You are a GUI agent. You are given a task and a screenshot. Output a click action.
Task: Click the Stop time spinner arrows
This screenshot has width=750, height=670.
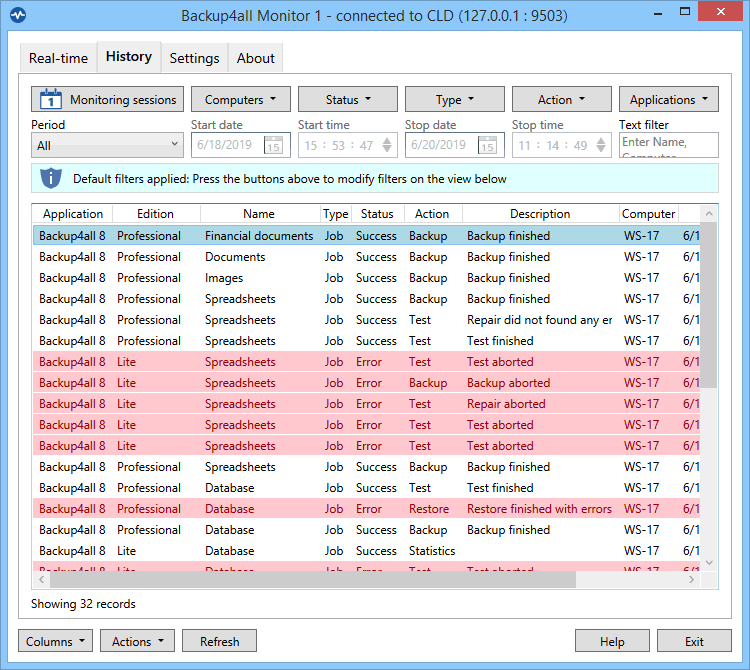point(601,145)
